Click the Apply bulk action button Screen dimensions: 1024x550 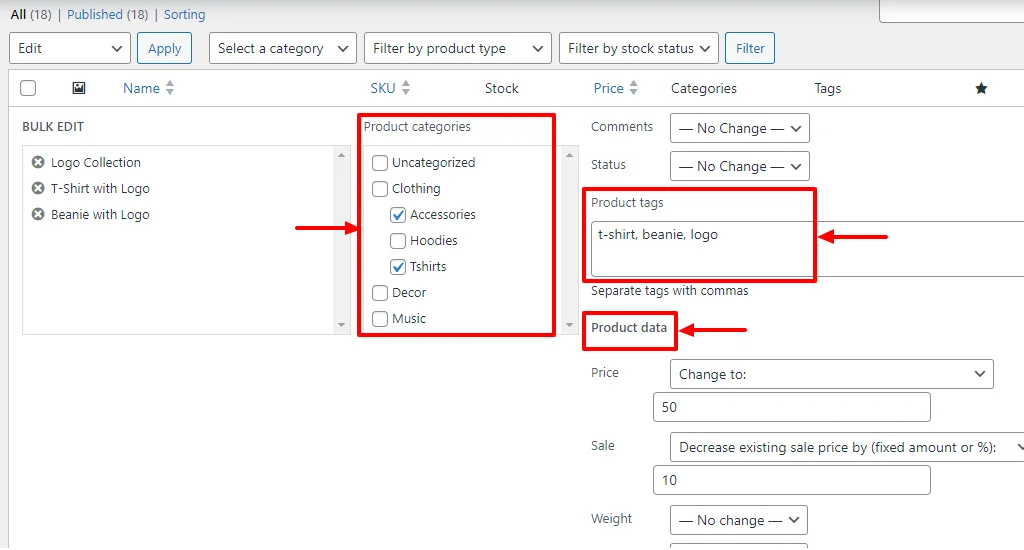click(165, 48)
